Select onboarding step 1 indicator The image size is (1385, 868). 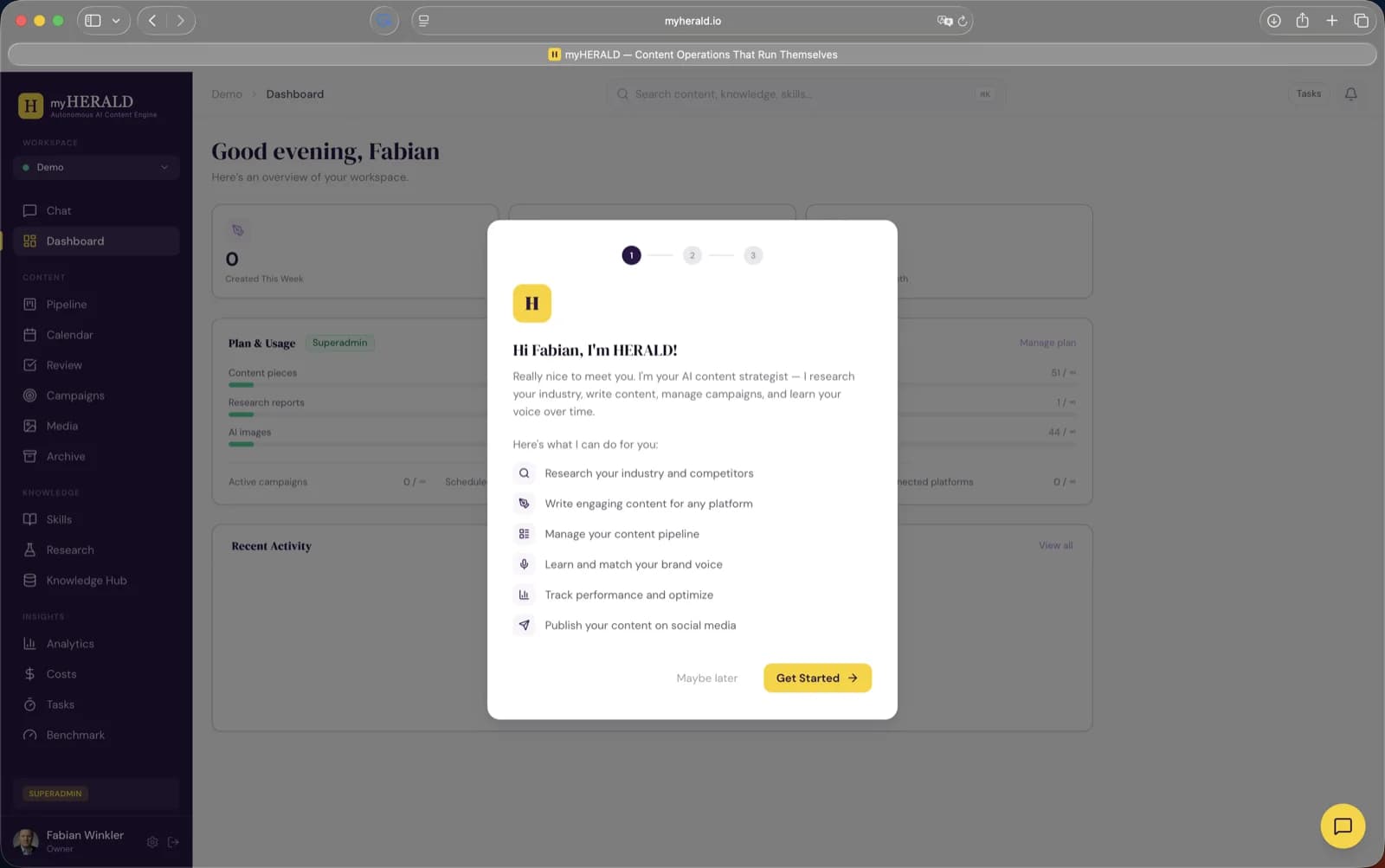click(x=631, y=255)
